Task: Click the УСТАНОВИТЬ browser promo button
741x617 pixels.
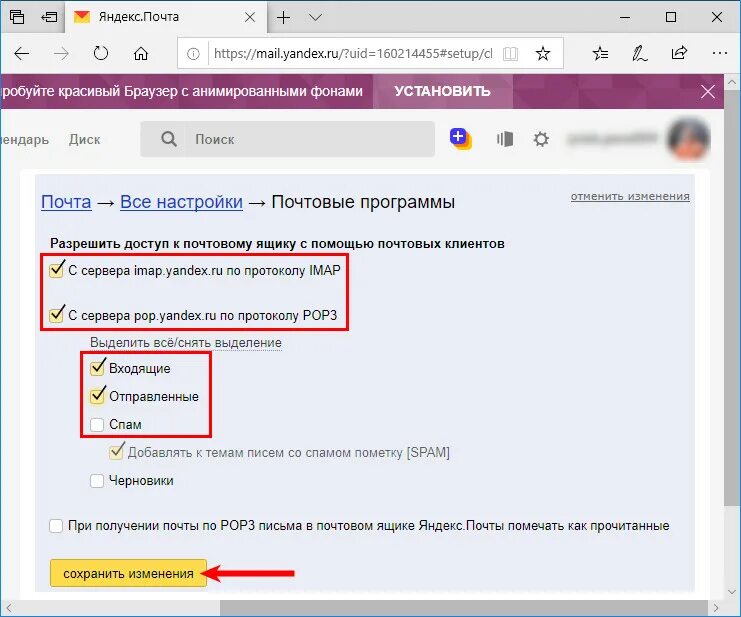Action: pos(442,91)
